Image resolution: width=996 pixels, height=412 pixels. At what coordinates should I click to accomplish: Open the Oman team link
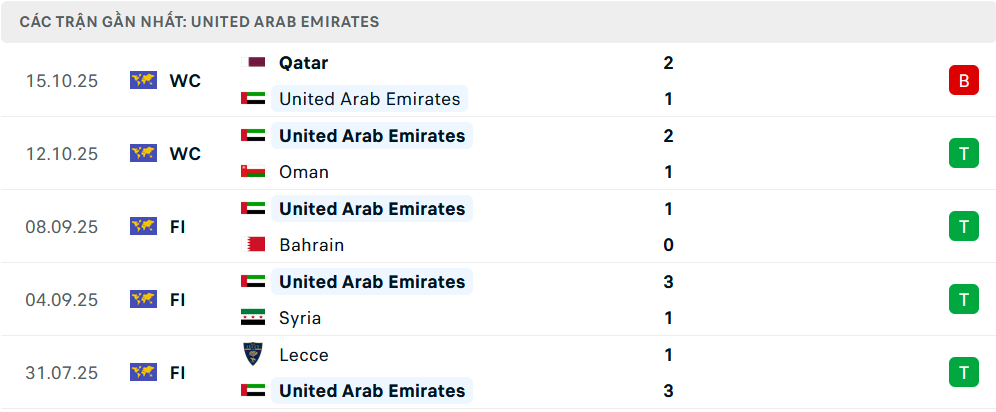point(303,171)
